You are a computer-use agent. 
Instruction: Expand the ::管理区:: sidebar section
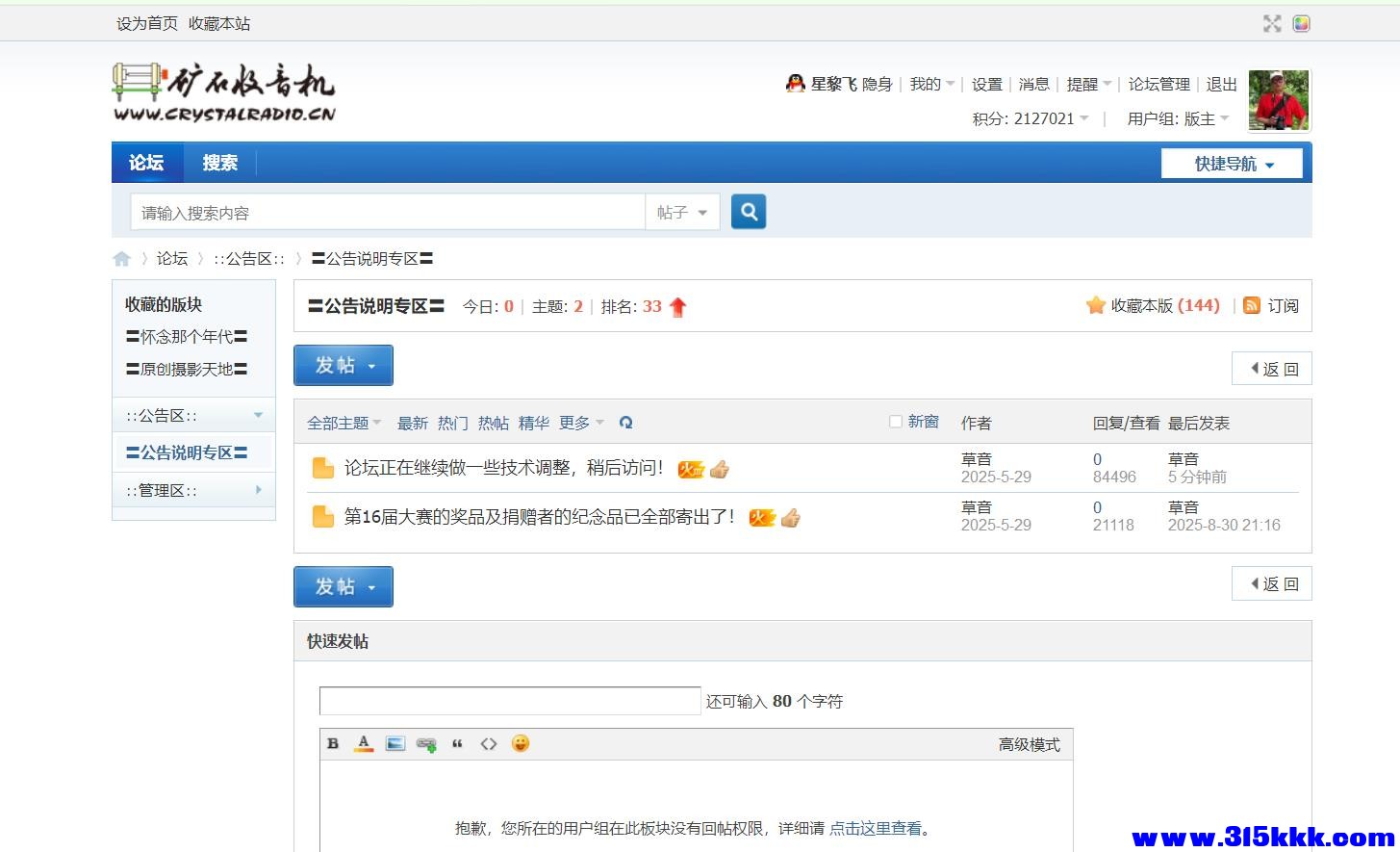coord(257,489)
